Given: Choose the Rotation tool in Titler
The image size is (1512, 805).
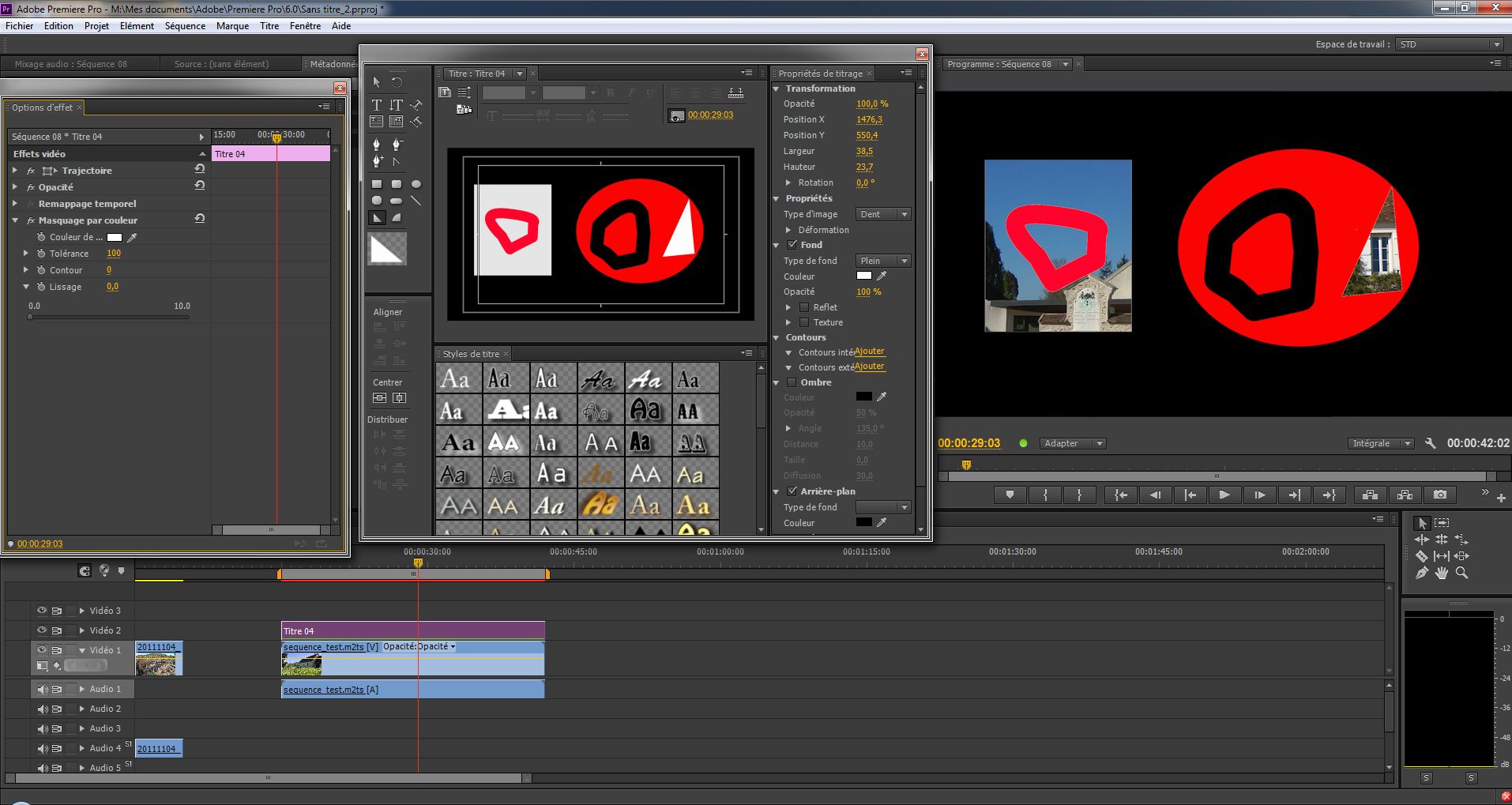Looking at the screenshot, I should tap(397, 82).
